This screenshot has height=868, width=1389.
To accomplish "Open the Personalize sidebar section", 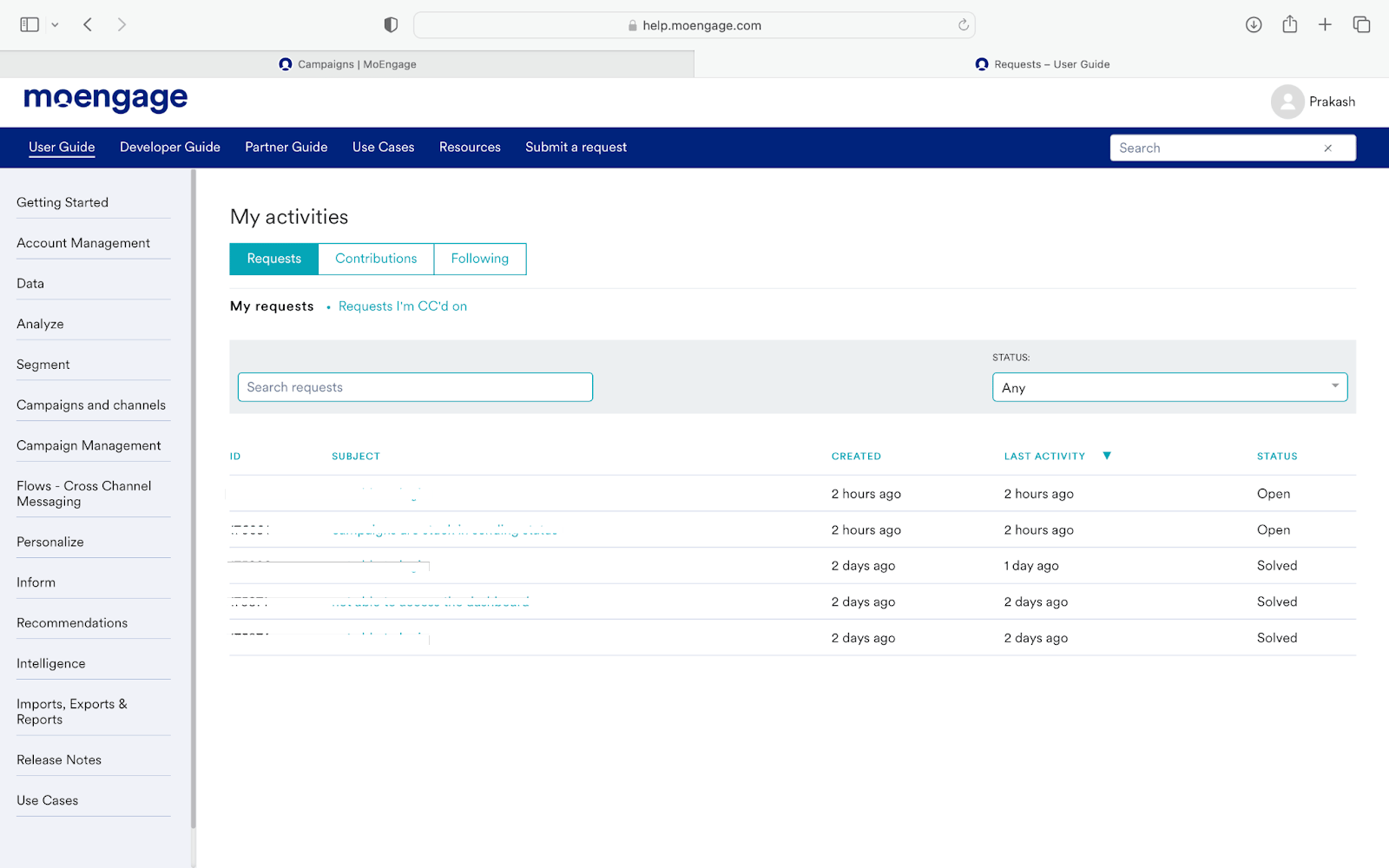I will point(50,542).
